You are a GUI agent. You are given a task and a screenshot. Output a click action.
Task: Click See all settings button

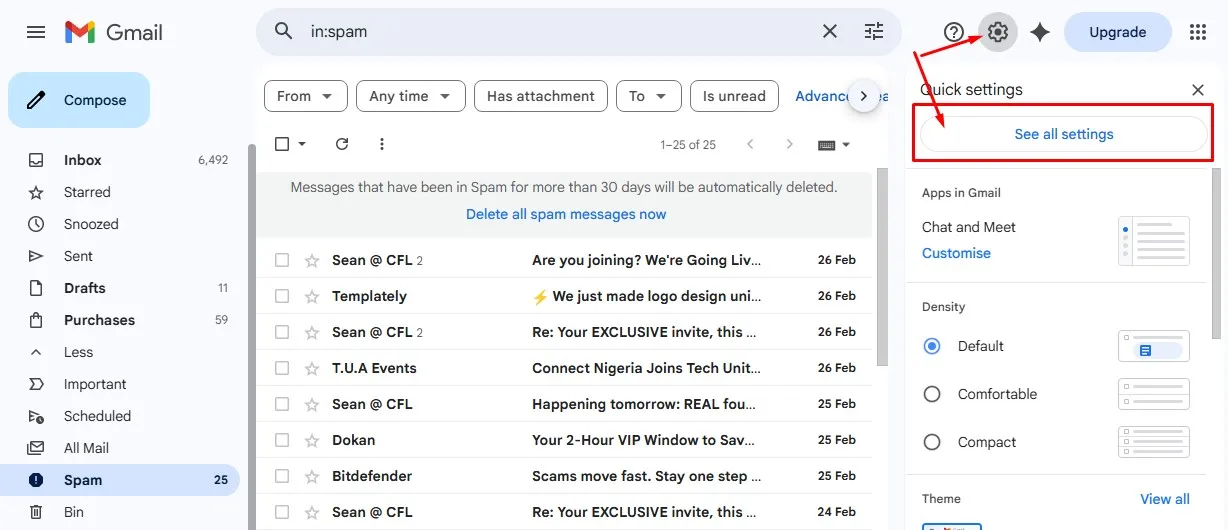click(x=1064, y=134)
